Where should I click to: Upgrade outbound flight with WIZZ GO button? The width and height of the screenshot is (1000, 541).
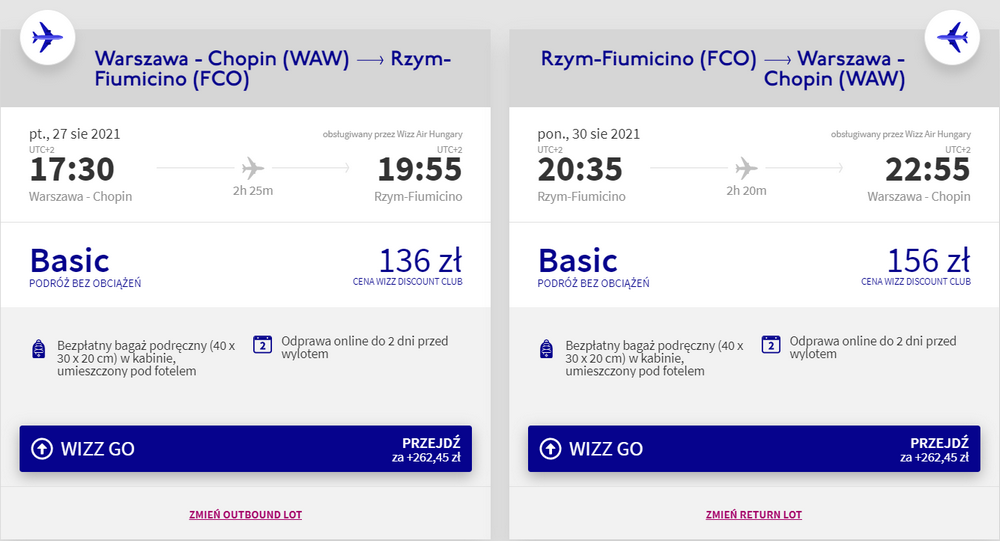246,448
